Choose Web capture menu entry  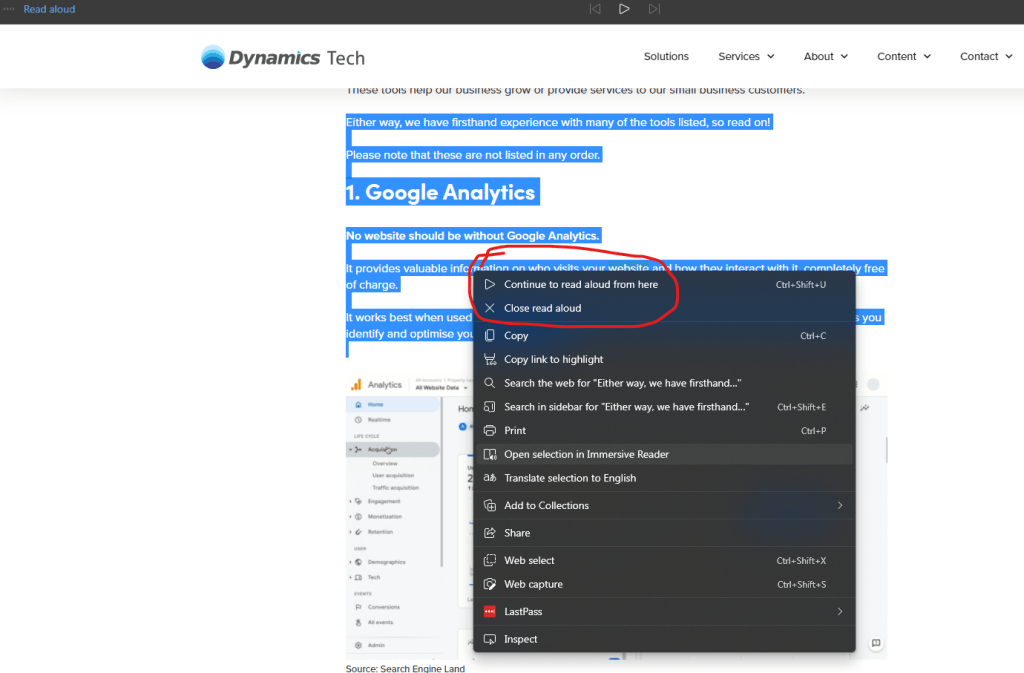664,584
